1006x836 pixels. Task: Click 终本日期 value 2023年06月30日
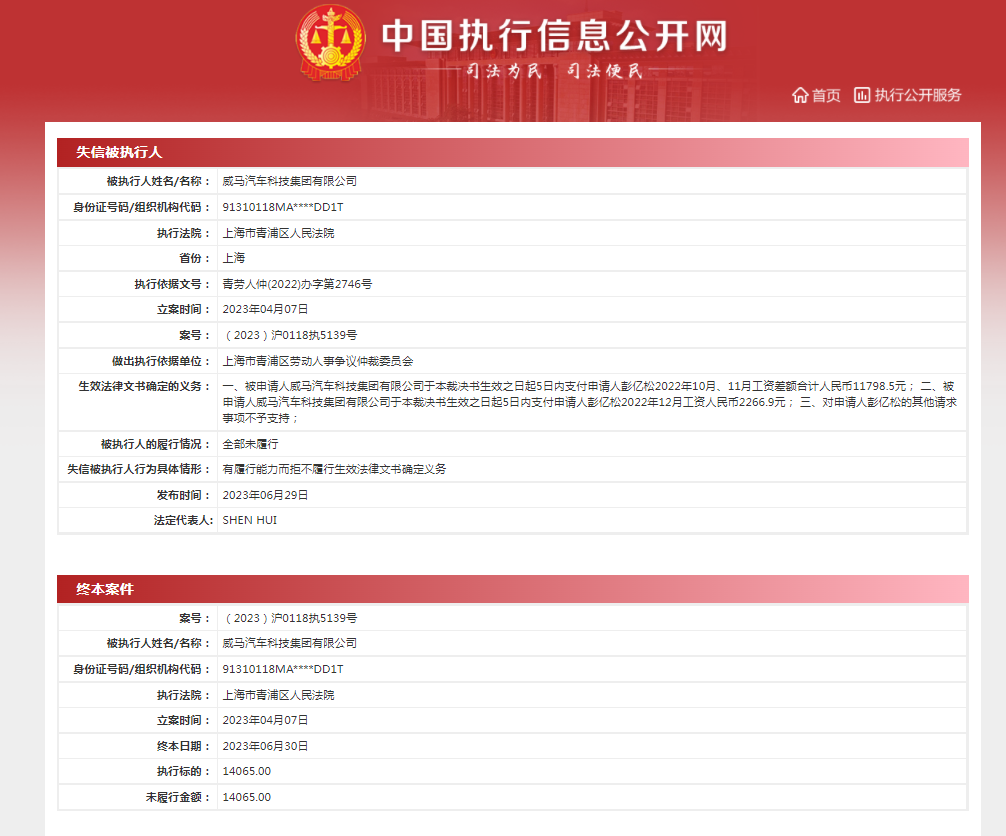[265, 746]
